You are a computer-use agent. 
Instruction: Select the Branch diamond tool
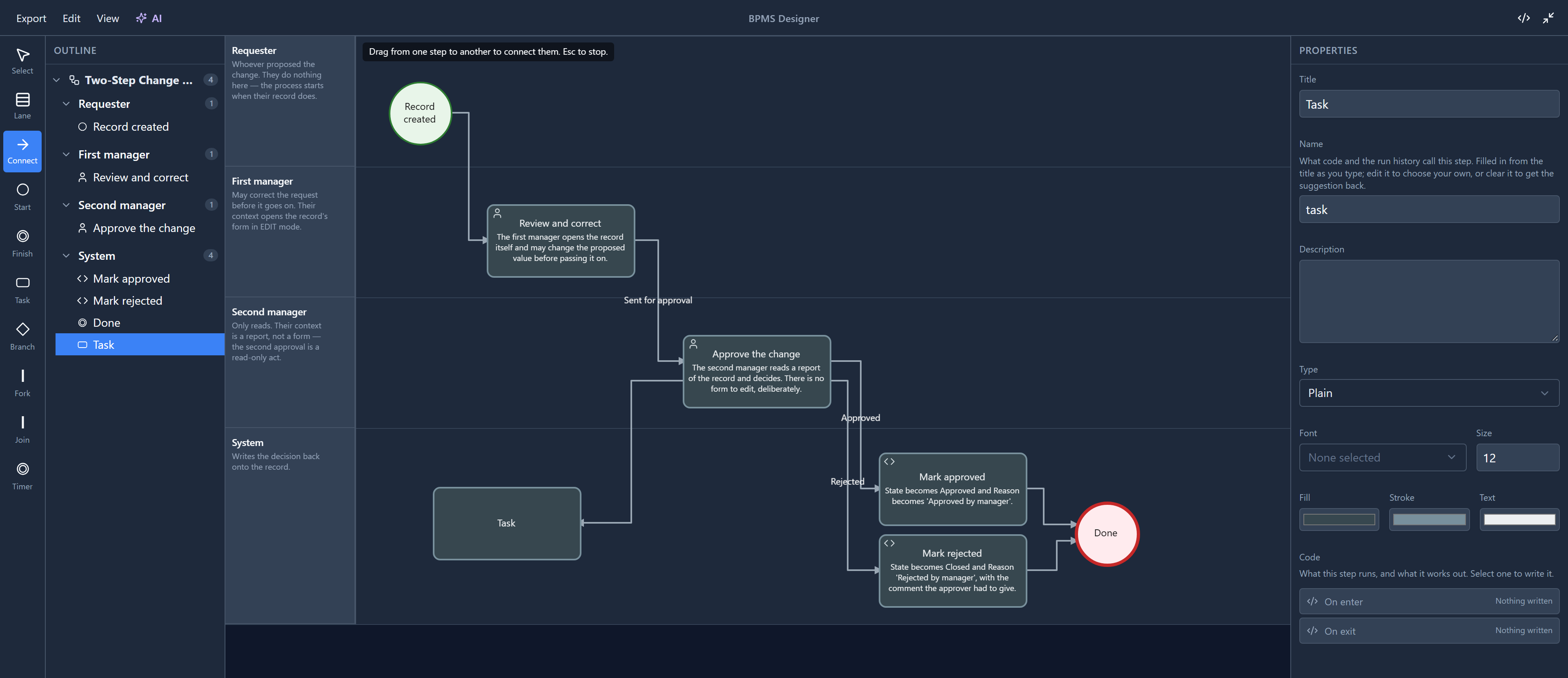22,336
